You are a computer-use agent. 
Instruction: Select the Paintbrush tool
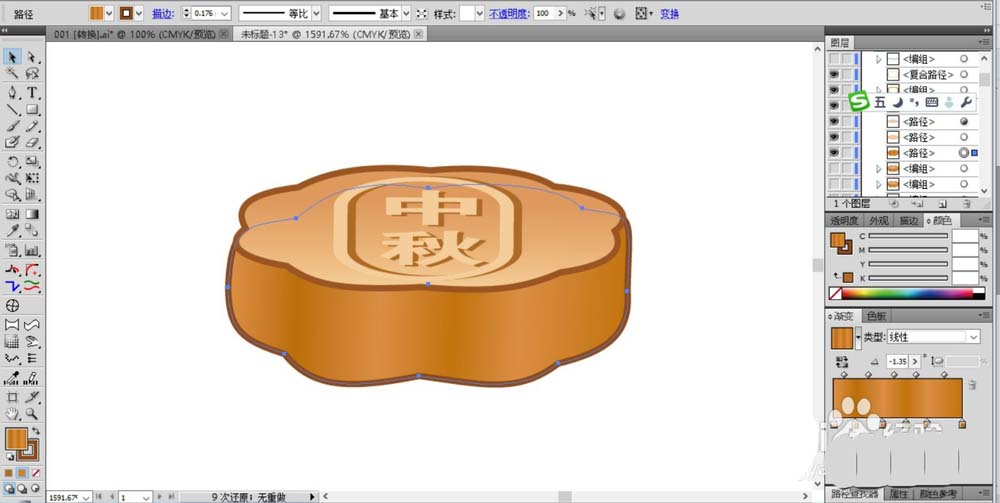tap(12, 126)
